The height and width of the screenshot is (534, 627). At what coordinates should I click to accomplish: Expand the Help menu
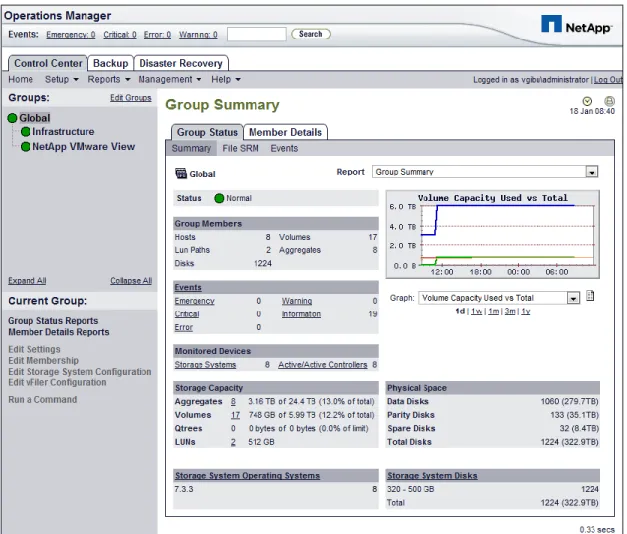point(226,79)
